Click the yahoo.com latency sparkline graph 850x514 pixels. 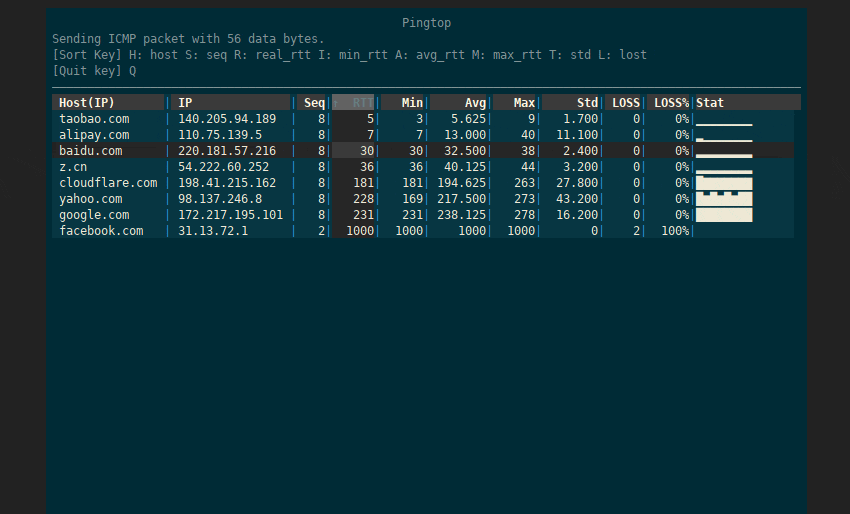pos(724,199)
